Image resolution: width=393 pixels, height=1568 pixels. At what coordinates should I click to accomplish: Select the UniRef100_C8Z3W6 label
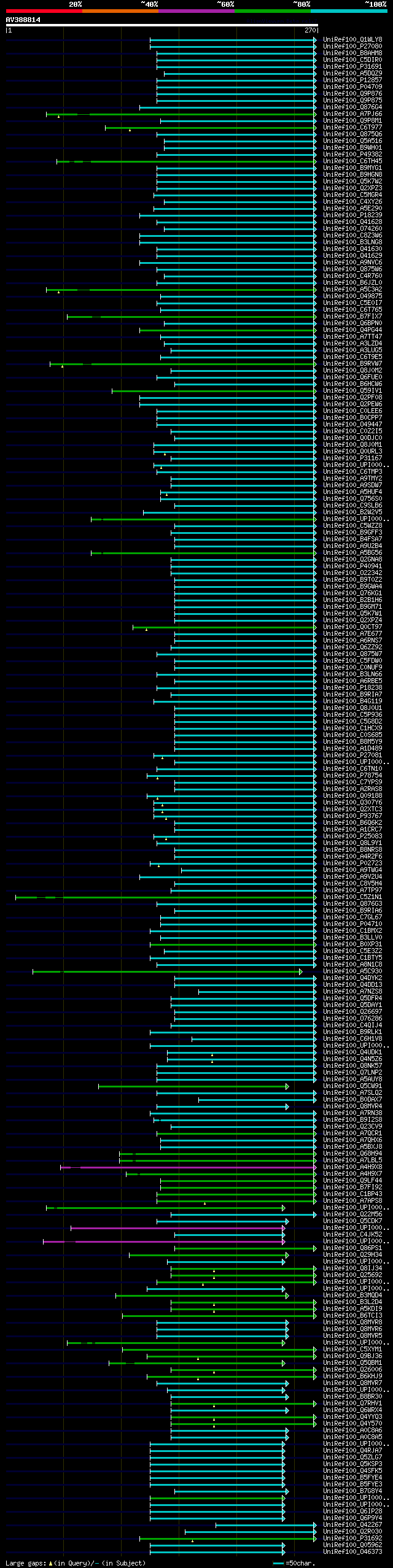coord(352,235)
